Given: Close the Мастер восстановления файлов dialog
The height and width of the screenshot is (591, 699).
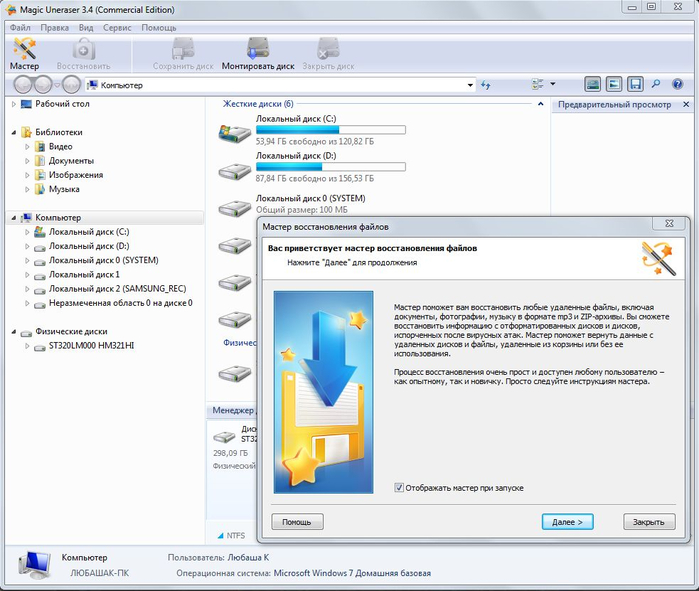Looking at the screenshot, I should tap(669, 223).
